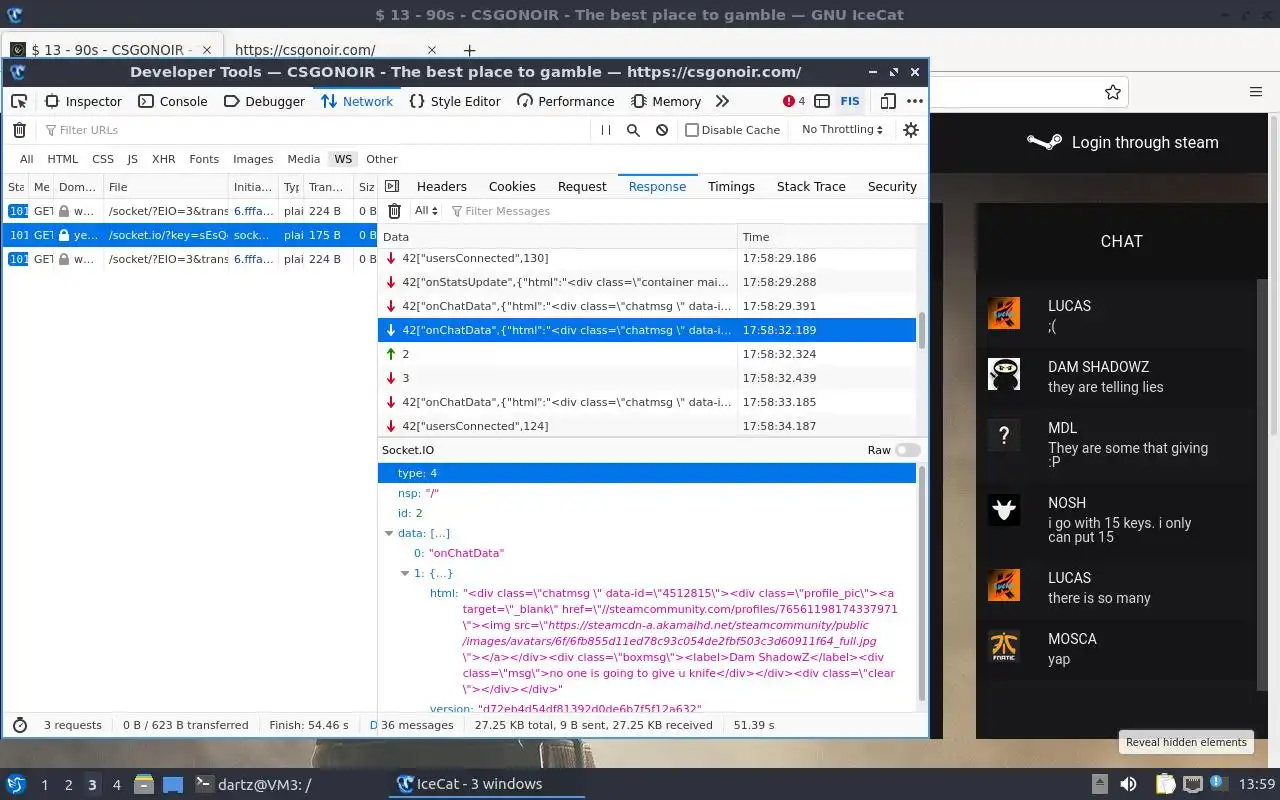Screen dimensions: 1280x800
Task: Open taskbar application launcher icon
Action: [x=16, y=784]
